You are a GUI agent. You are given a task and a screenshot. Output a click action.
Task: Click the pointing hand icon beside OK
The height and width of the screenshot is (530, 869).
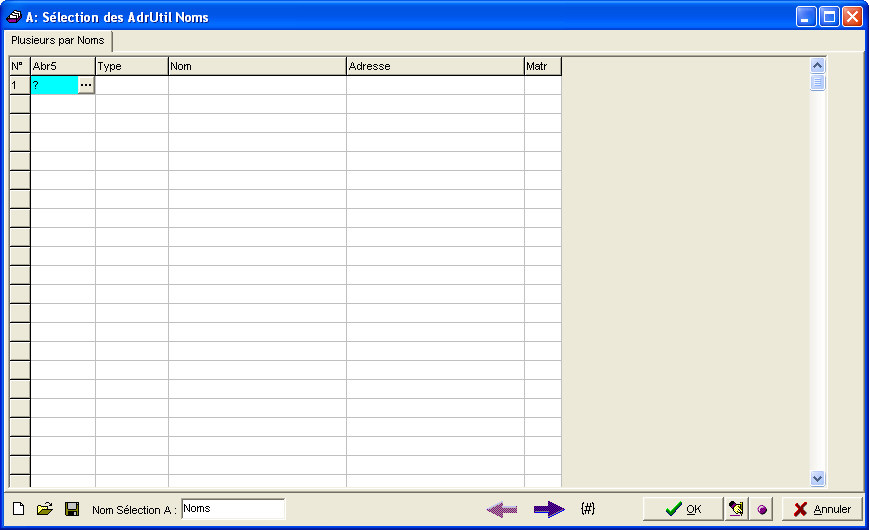pos(736,508)
